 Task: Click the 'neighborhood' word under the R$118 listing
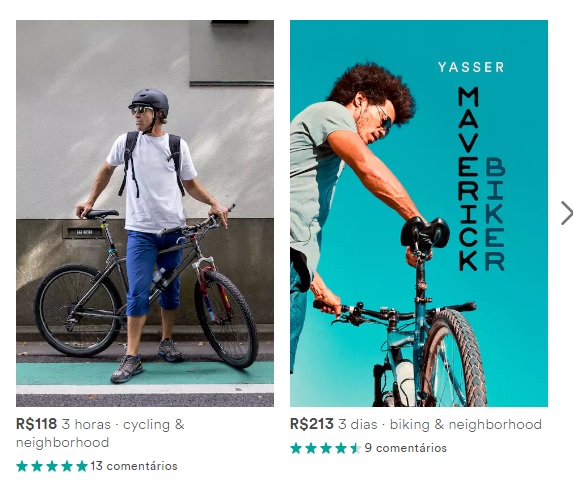tap(62, 442)
